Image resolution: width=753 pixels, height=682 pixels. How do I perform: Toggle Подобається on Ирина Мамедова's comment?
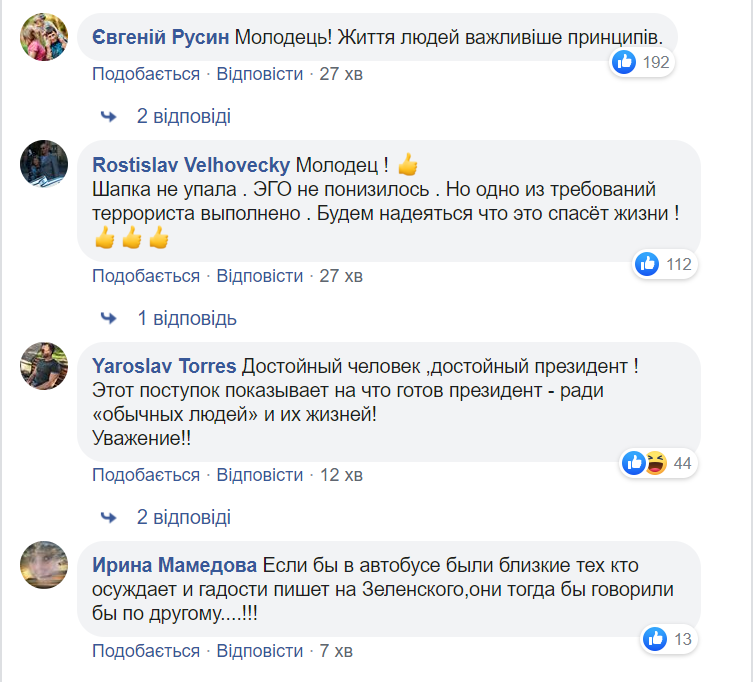(146, 651)
